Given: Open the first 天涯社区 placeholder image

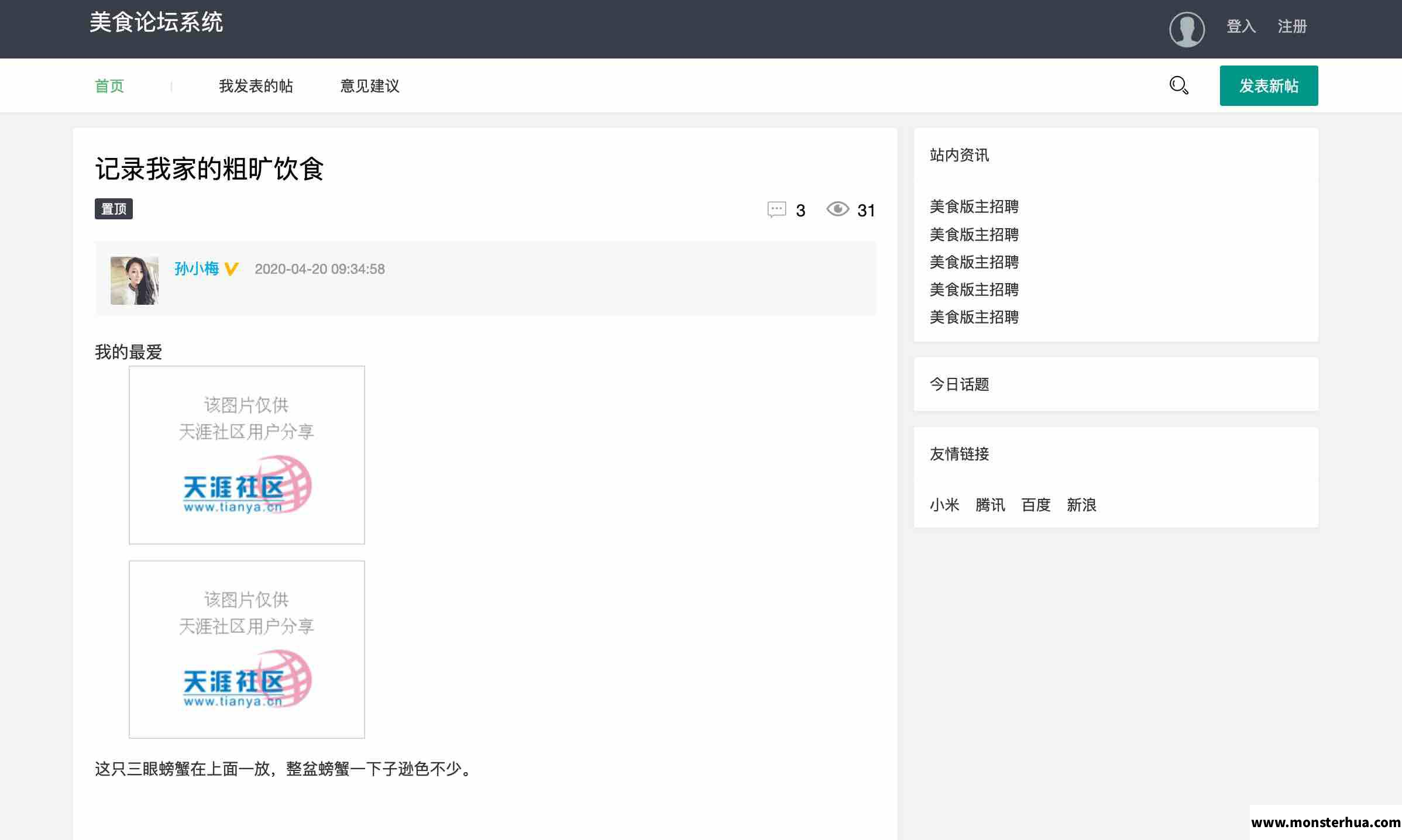Looking at the screenshot, I should coord(247,455).
